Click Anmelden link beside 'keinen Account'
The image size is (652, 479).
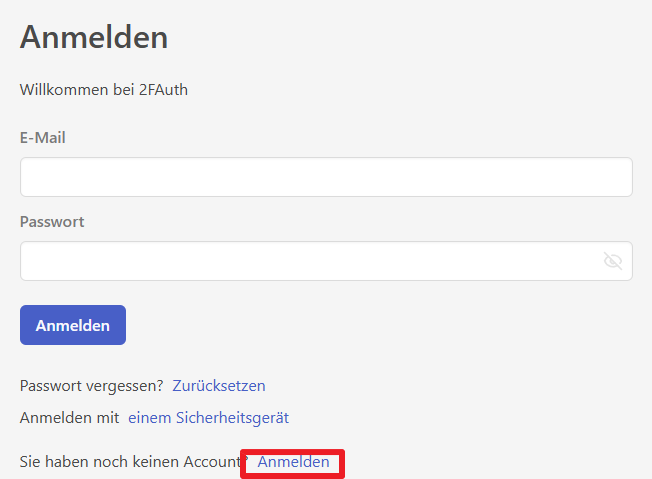[x=293, y=462]
